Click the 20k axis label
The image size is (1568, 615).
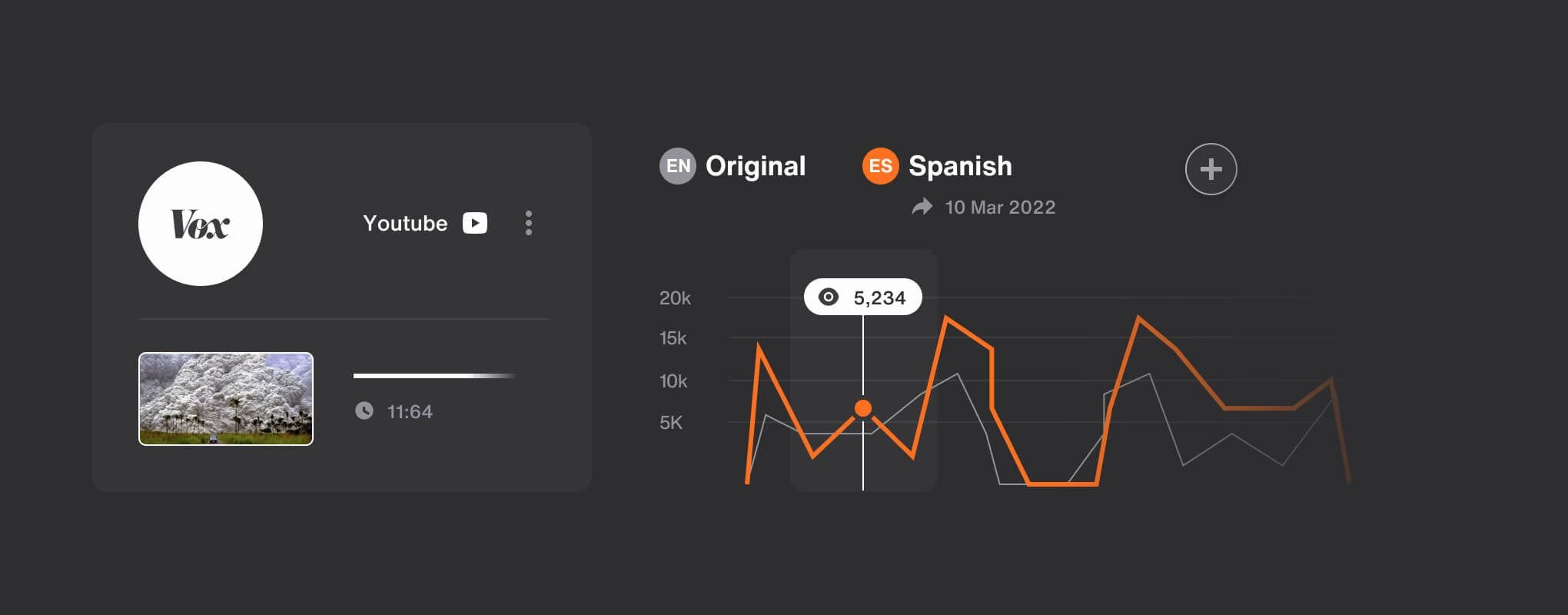click(x=675, y=298)
